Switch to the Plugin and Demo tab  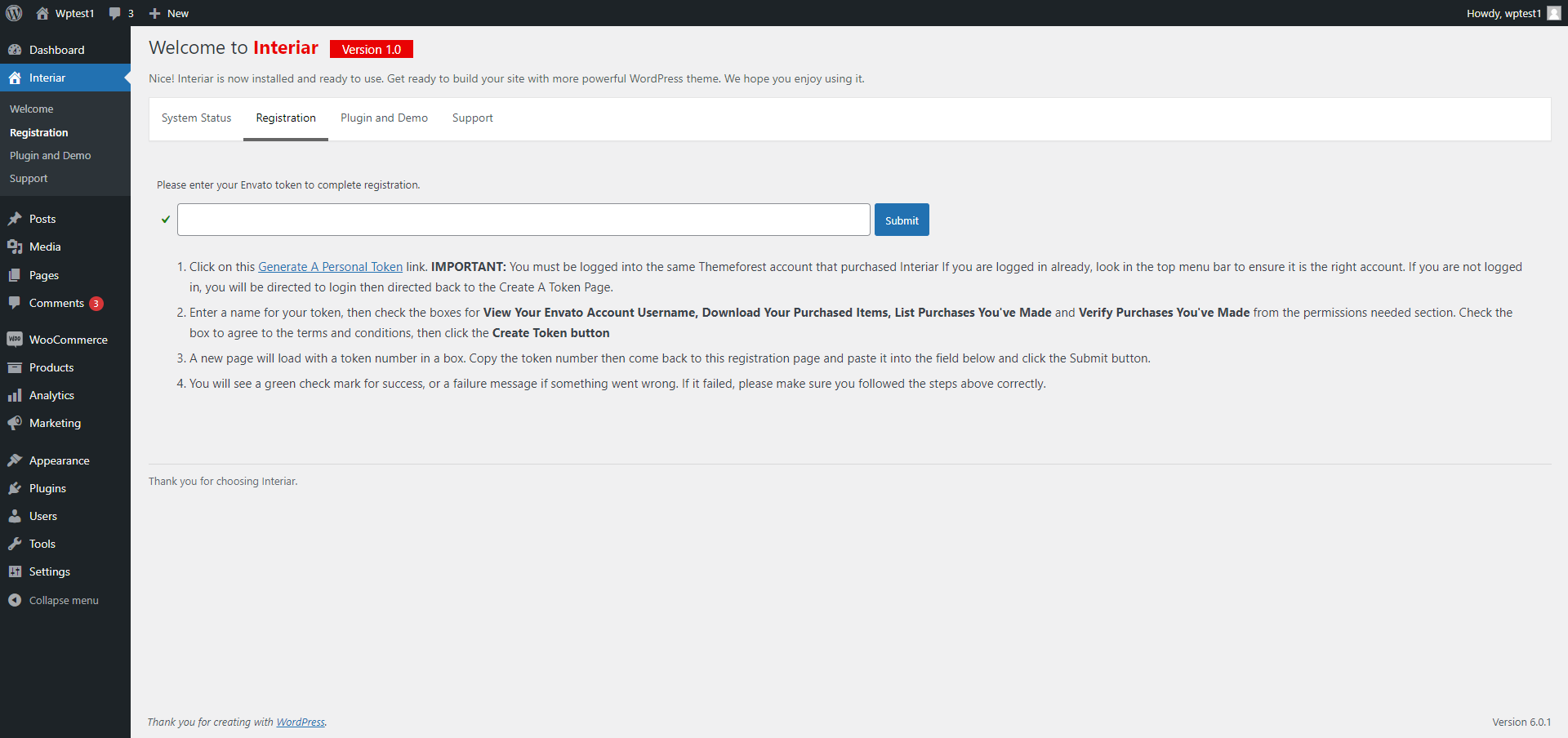click(384, 118)
